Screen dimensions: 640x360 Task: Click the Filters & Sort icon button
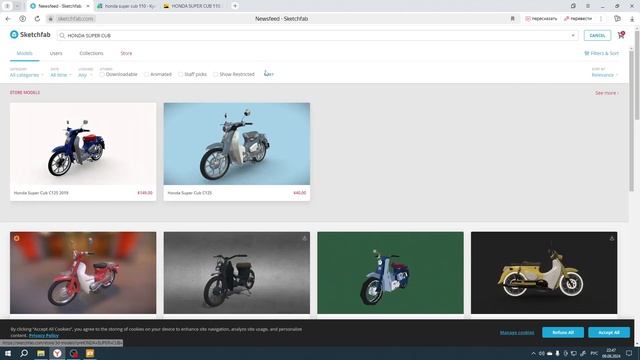point(602,53)
